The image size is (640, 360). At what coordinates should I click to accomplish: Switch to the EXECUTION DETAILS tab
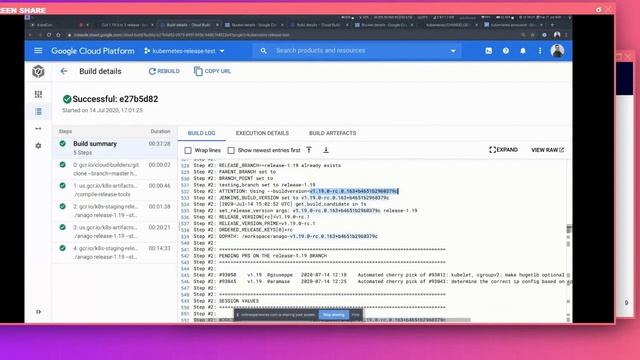tap(262, 133)
